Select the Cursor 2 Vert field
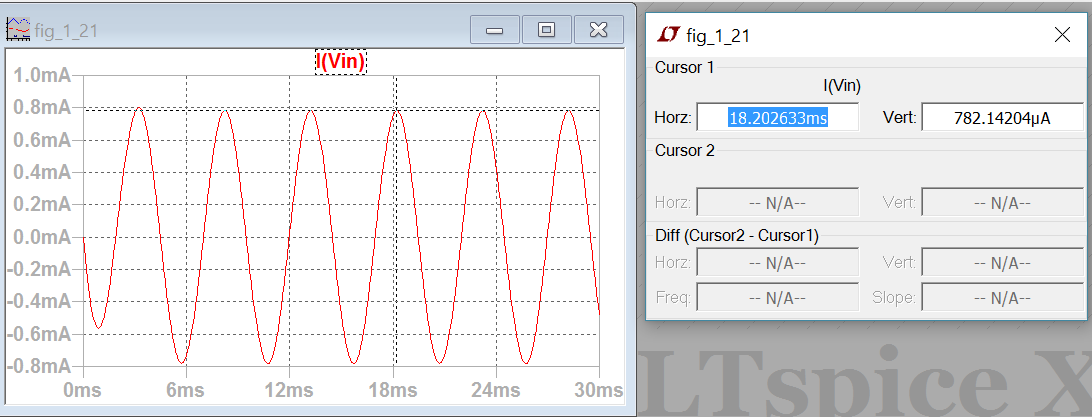This screenshot has width=1092, height=417. 1001,203
